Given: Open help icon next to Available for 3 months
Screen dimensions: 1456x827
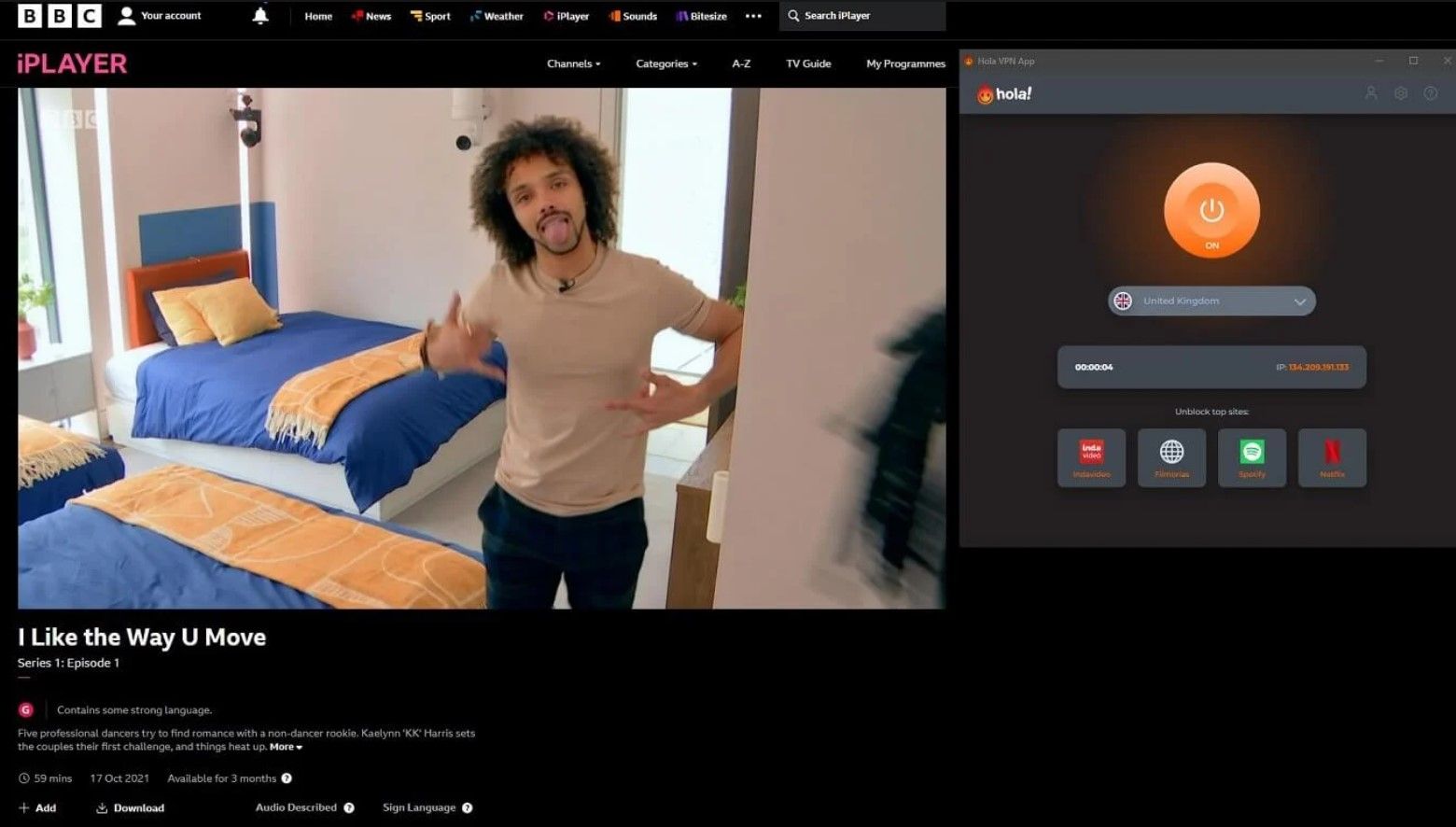Looking at the screenshot, I should pos(287,778).
